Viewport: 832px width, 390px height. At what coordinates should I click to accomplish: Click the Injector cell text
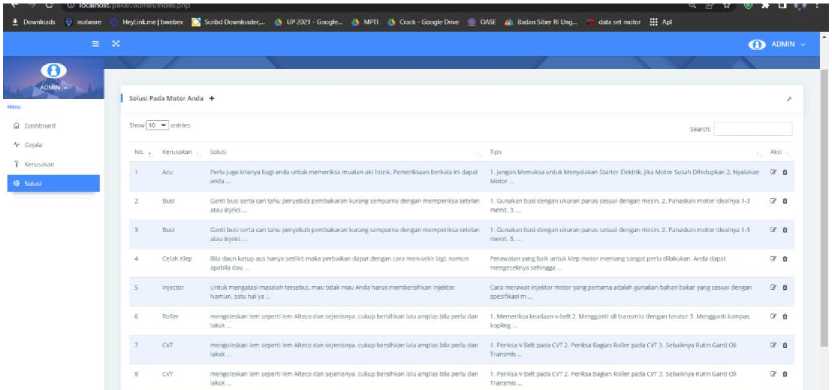click(172, 287)
